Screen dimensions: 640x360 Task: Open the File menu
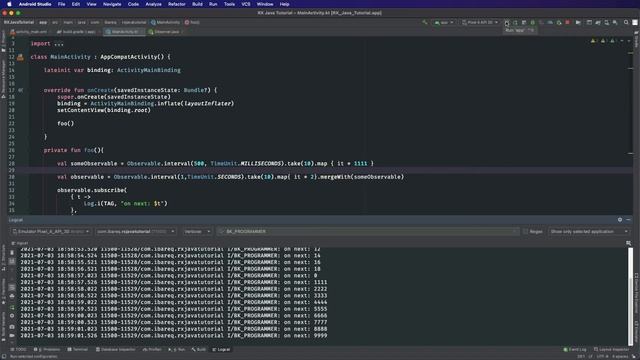coord(61,4)
